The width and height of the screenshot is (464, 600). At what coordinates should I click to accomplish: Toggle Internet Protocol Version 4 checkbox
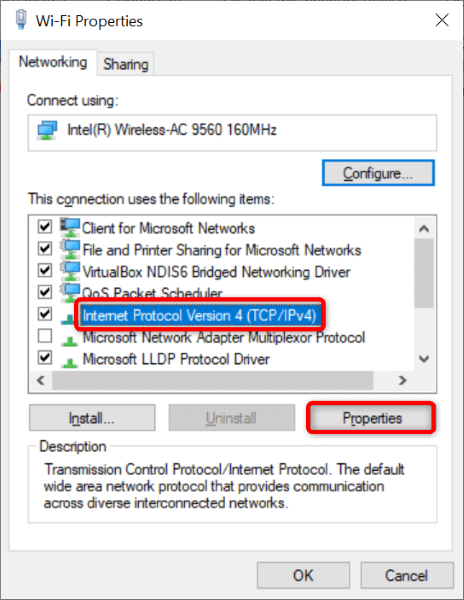click(45, 314)
